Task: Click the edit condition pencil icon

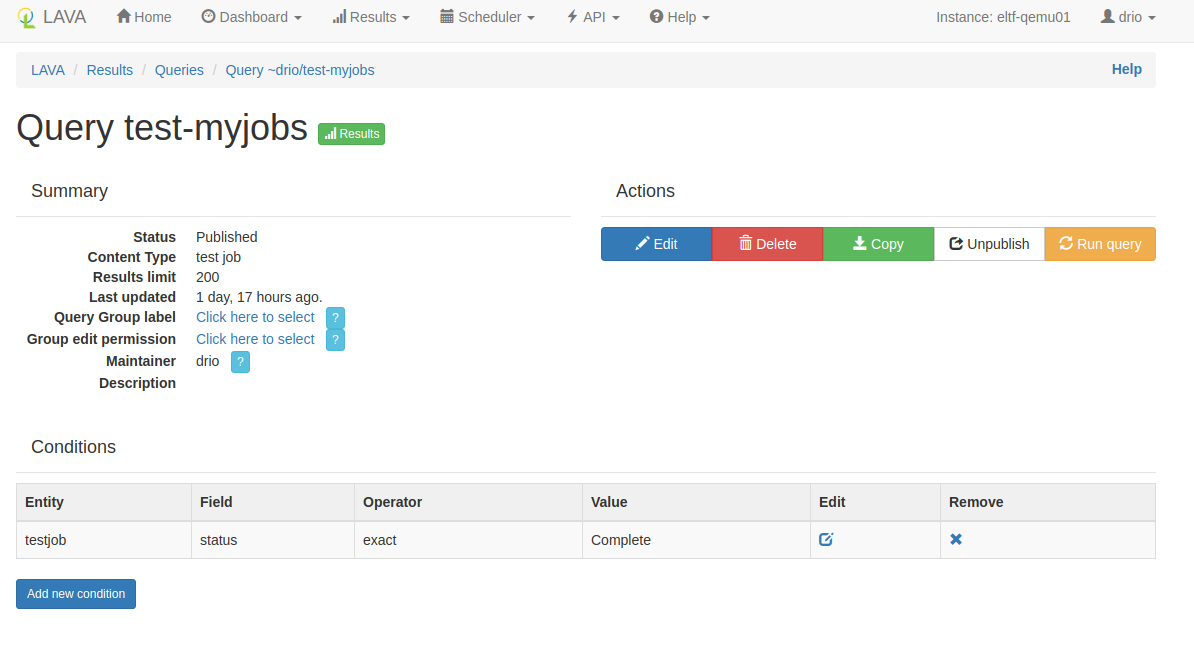Action: pyautogui.click(x=826, y=540)
